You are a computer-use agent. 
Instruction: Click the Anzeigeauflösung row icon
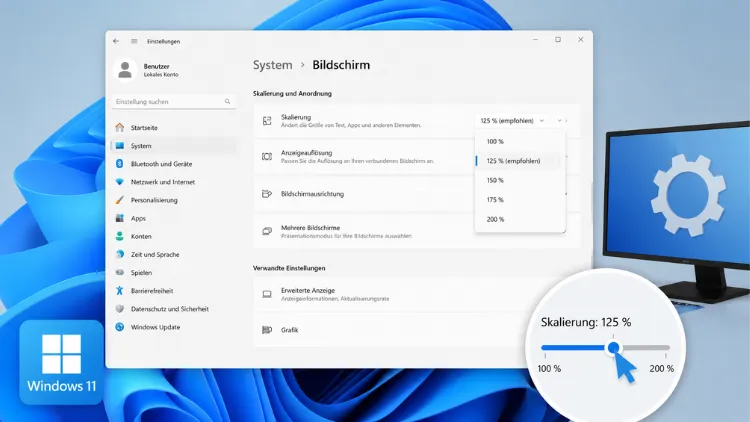coord(267,156)
